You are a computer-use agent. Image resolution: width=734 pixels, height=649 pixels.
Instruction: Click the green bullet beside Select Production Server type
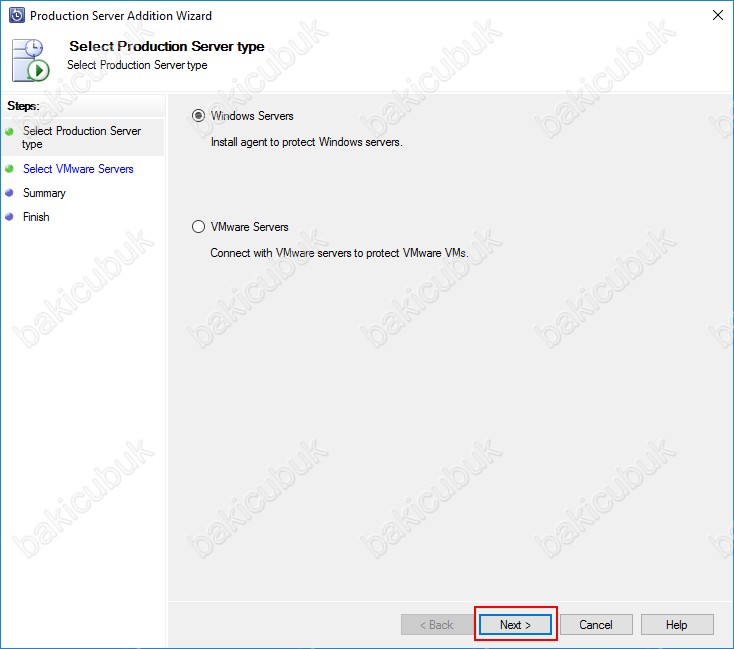[x=9, y=132]
